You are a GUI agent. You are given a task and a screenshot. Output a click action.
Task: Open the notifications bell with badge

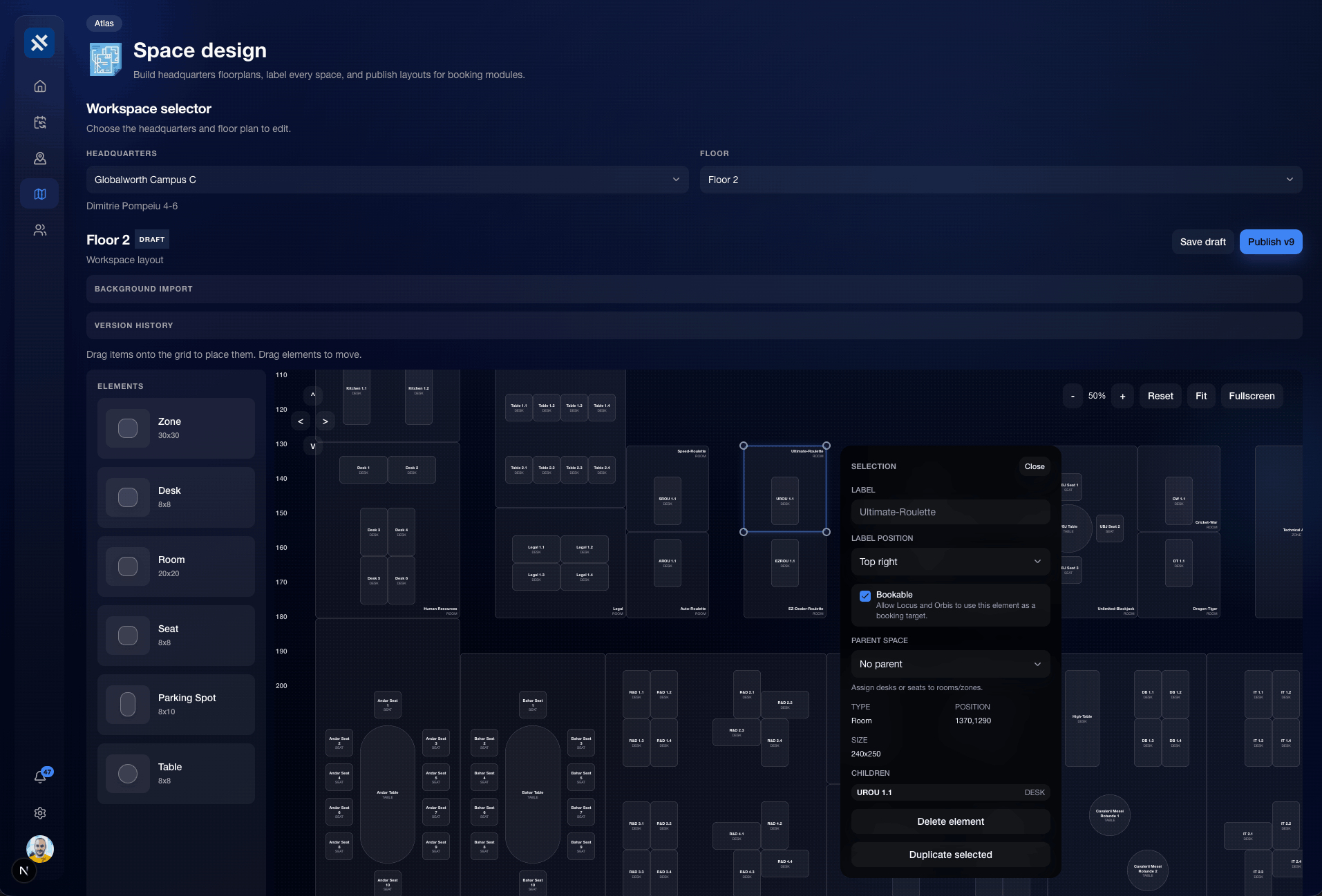tap(40, 776)
